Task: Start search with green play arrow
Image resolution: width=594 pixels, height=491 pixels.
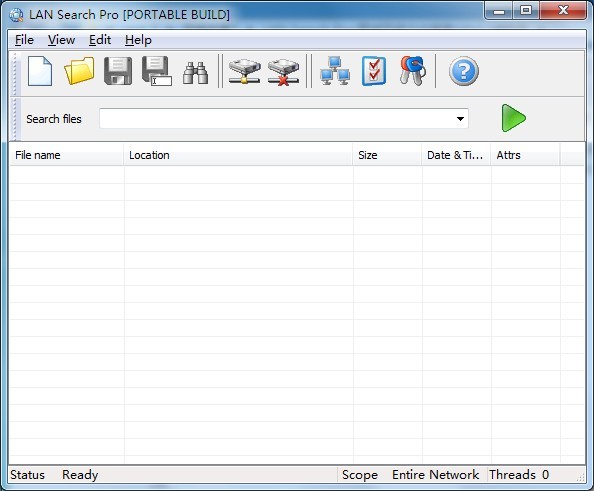Action: tap(513, 118)
